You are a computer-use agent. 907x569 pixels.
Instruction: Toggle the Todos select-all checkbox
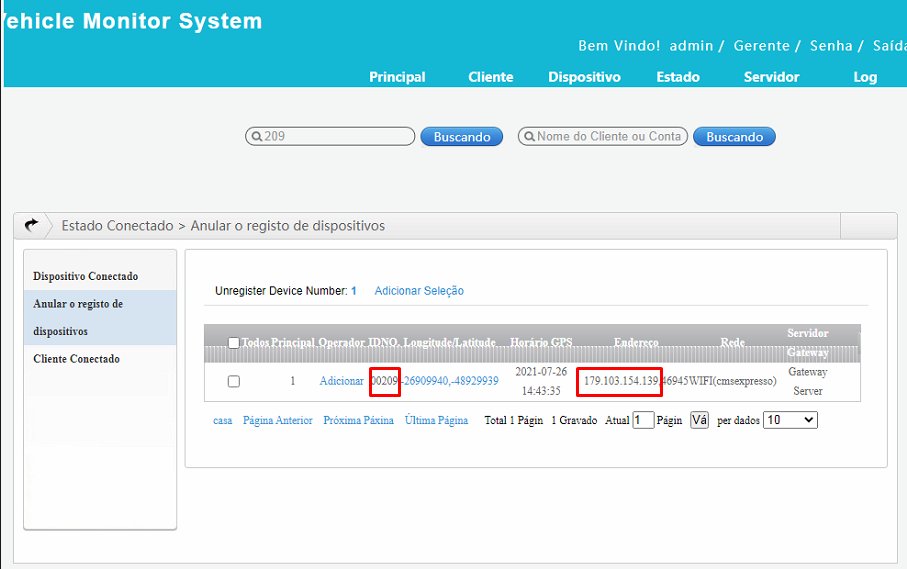tap(233, 343)
